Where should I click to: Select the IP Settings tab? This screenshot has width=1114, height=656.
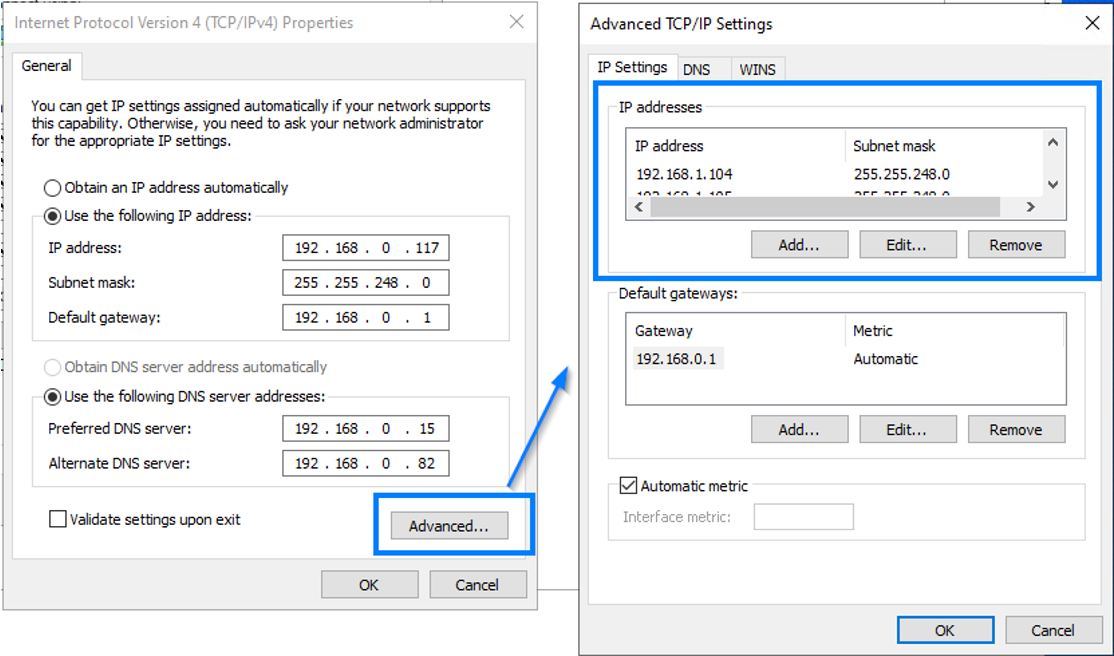(x=632, y=67)
